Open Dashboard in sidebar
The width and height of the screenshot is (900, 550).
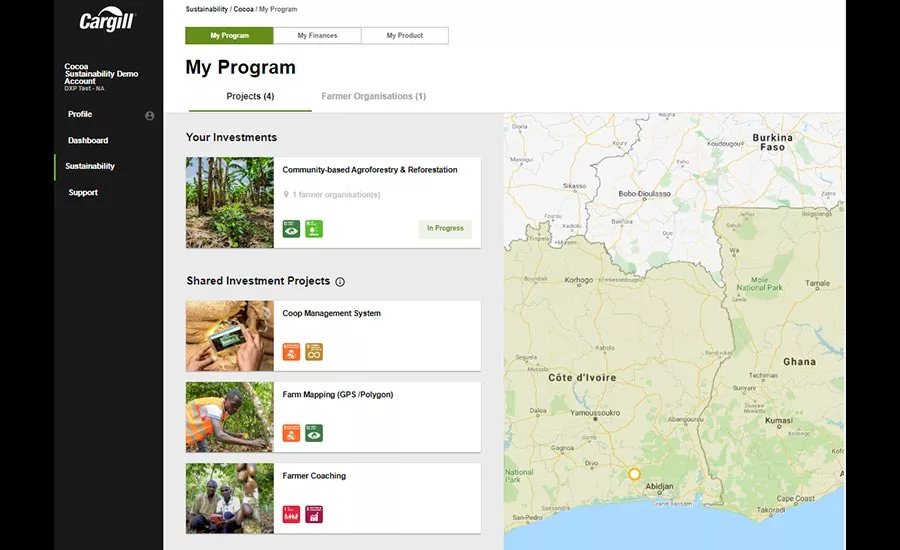click(88, 141)
